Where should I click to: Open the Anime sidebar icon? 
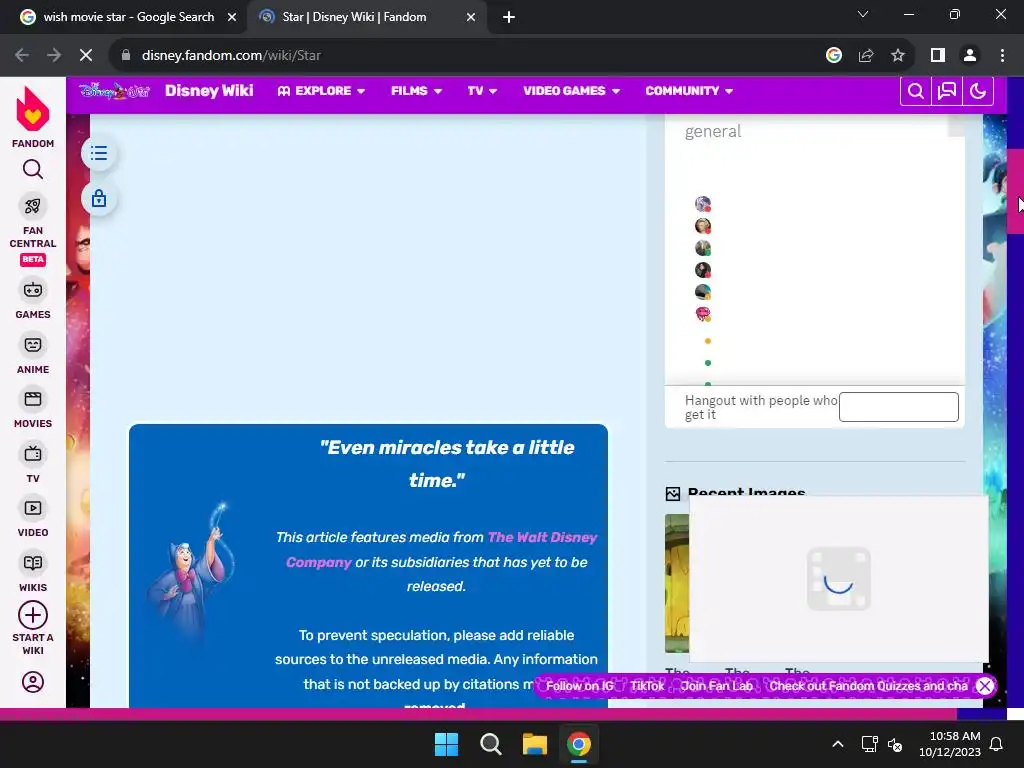tap(33, 345)
